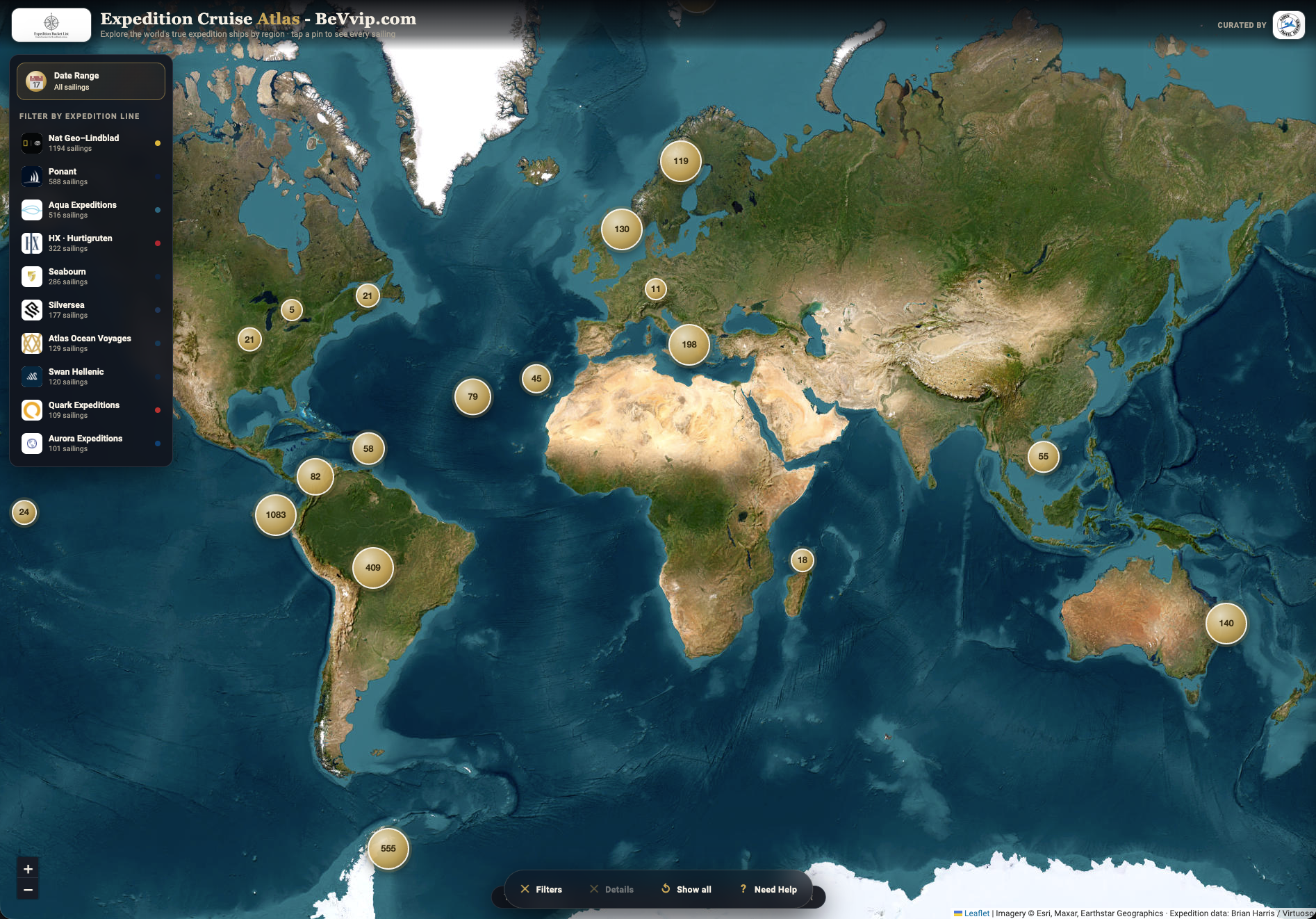Toggle the Swan Hellenic line filter
The image size is (1316, 919).
[91, 377]
